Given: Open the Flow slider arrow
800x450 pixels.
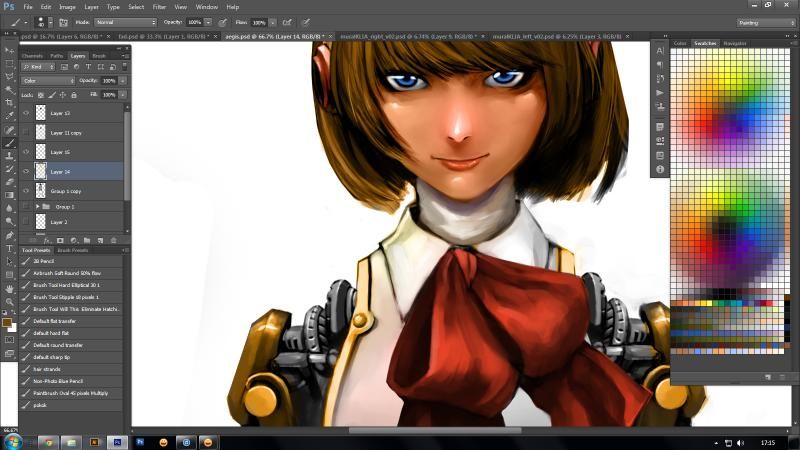Looking at the screenshot, I should pos(273,22).
